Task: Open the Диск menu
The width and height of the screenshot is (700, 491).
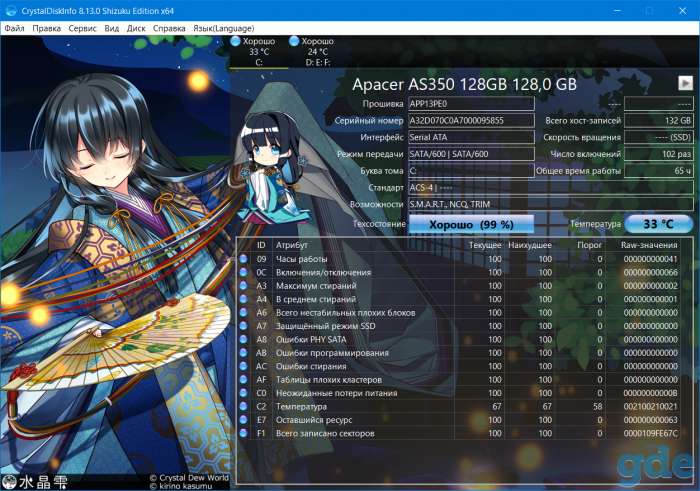Action: point(136,28)
